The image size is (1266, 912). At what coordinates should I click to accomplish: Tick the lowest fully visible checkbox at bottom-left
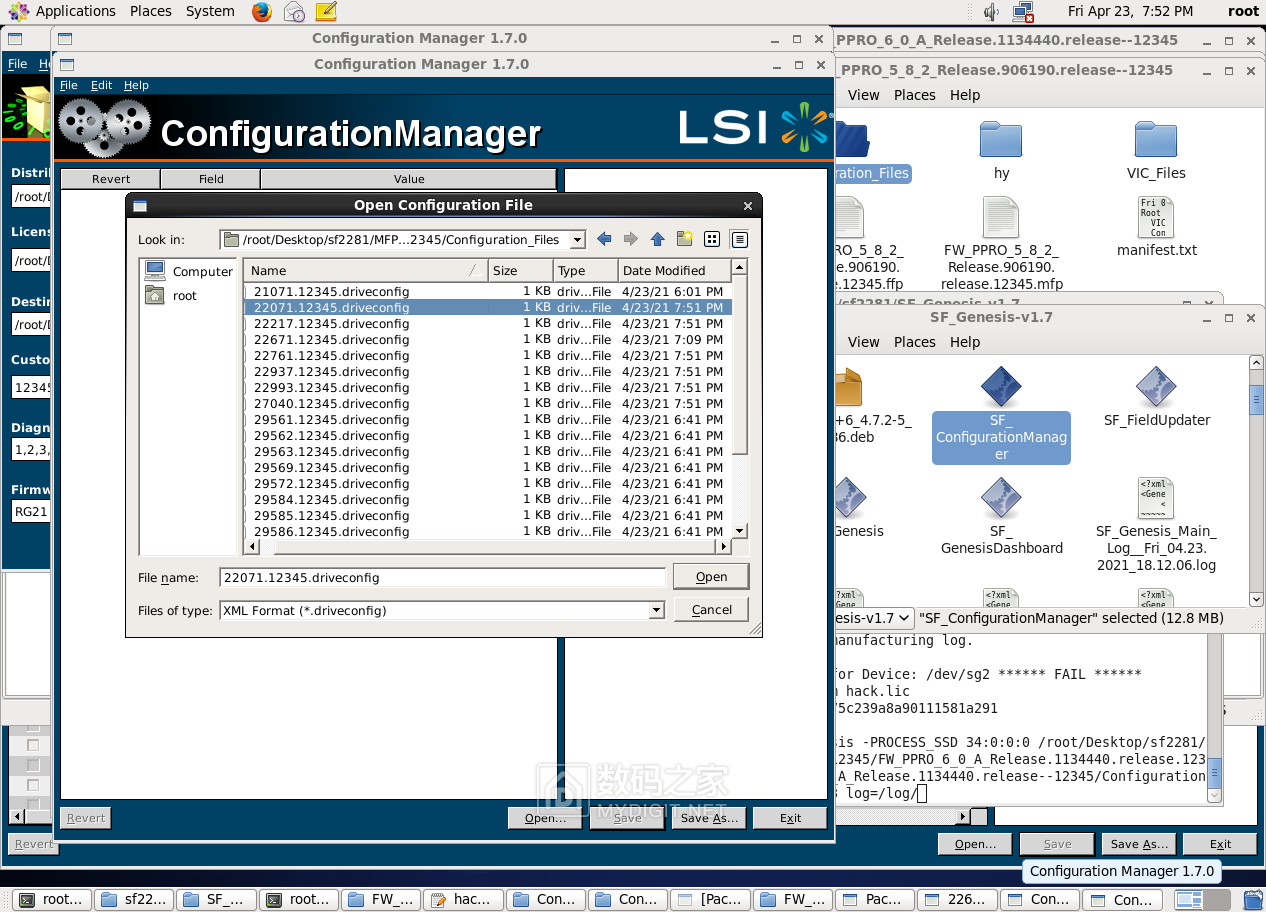(x=33, y=784)
